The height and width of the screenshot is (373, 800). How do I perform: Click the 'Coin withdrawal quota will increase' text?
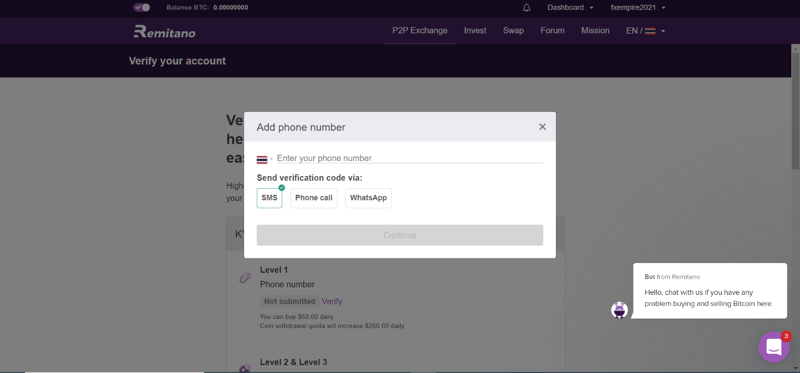pyautogui.click(x=332, y=326)
